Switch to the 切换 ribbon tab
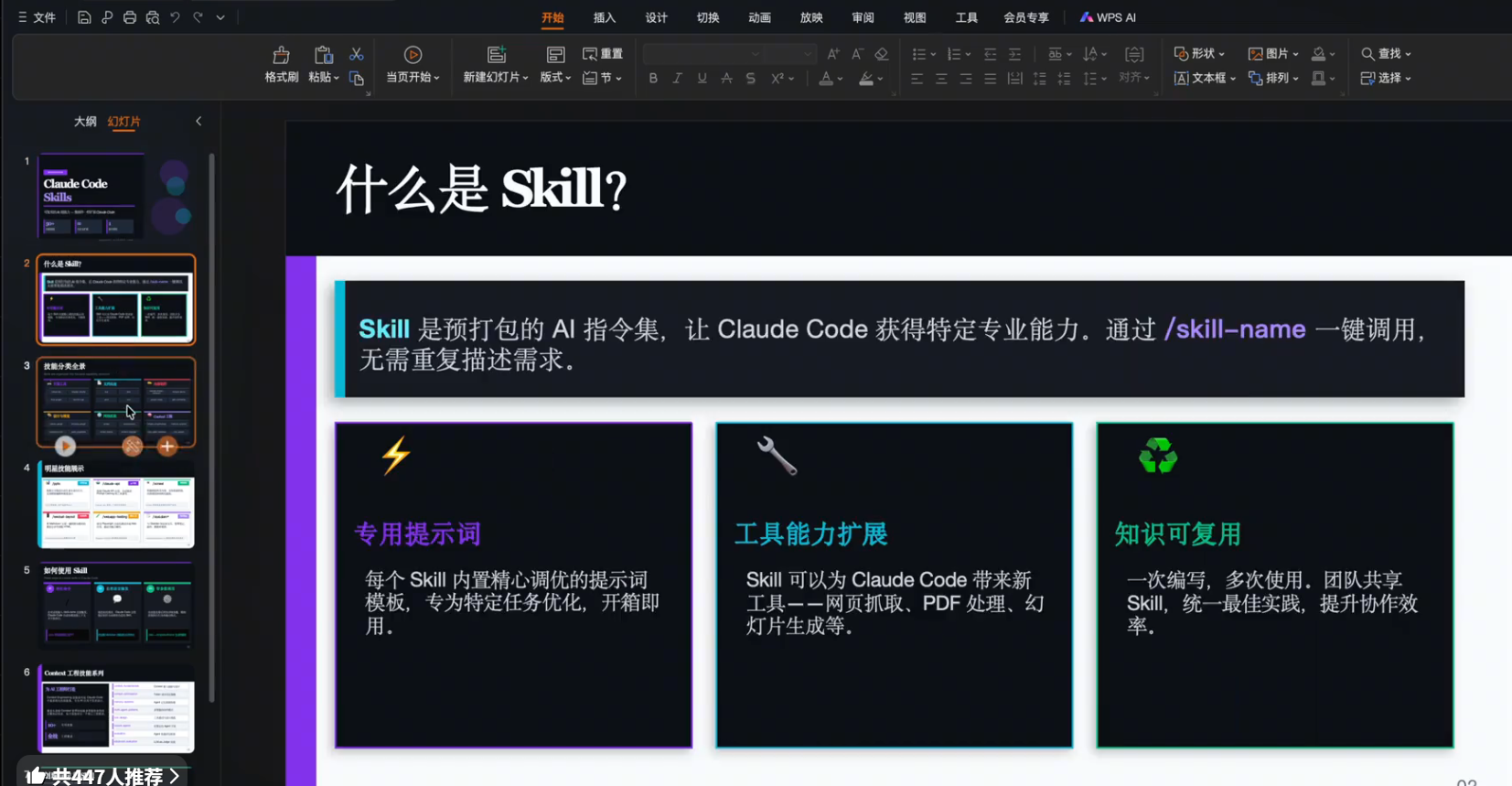Screen dimensions: 1512x786 coord(708,17)
